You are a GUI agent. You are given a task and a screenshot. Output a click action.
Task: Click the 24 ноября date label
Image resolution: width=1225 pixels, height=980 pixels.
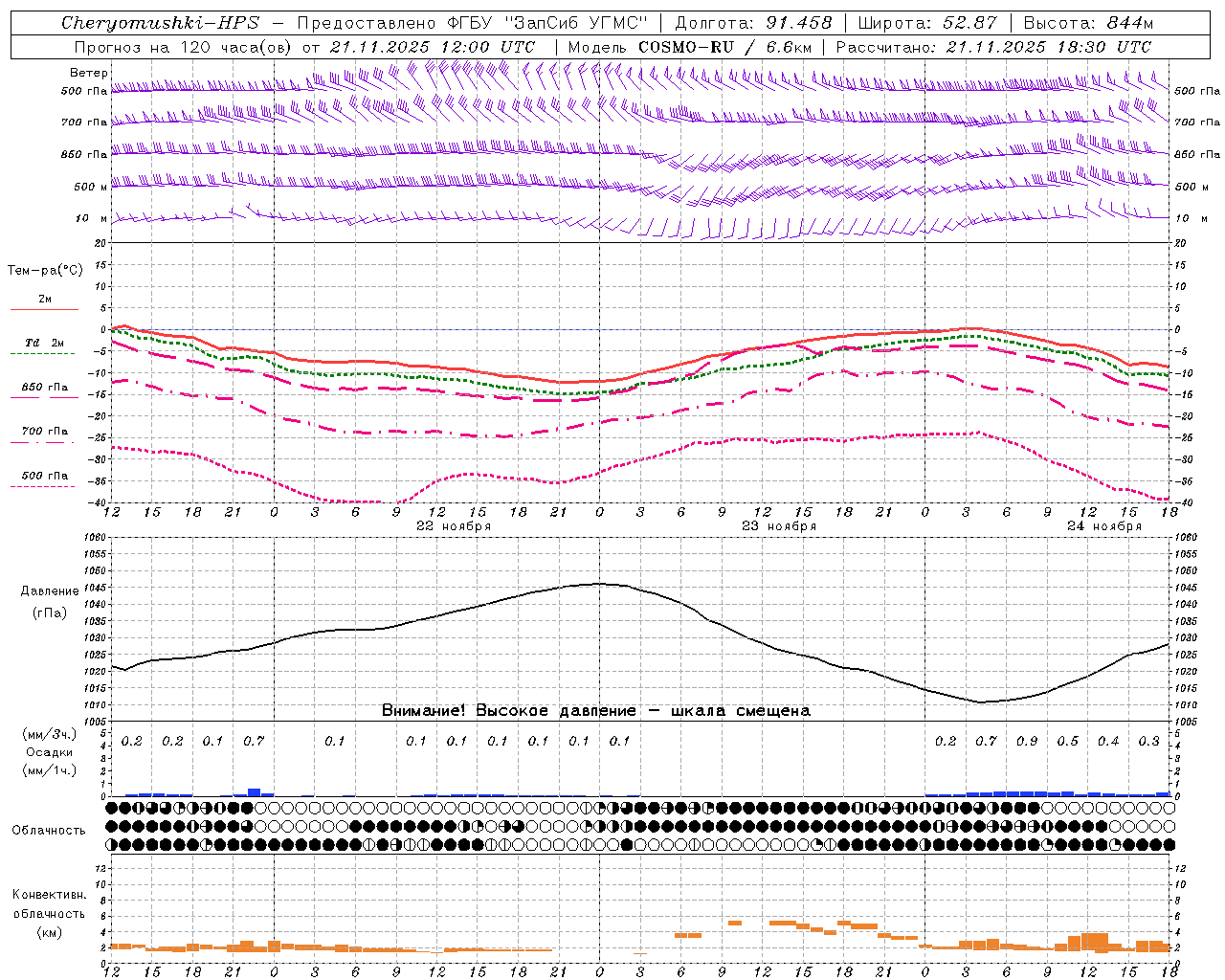1104,526
